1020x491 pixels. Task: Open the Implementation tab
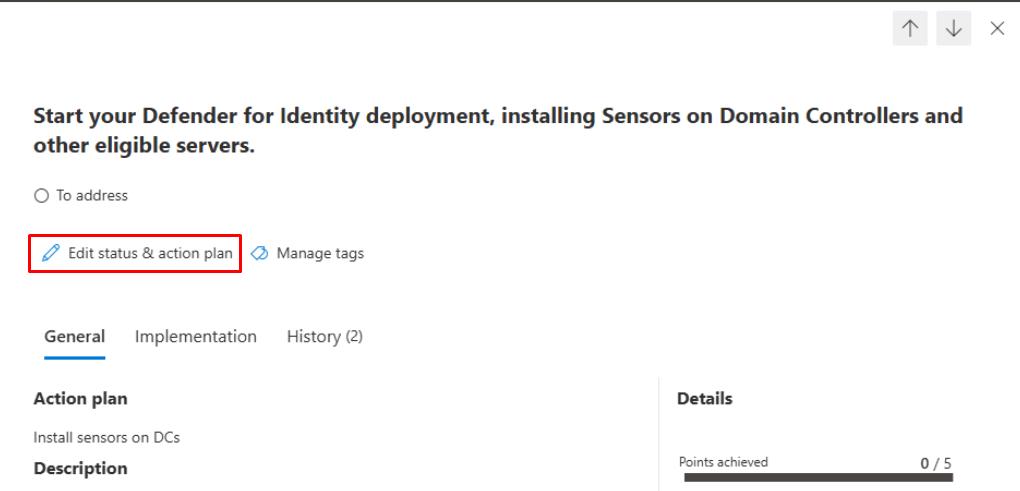tap(195, 337)
